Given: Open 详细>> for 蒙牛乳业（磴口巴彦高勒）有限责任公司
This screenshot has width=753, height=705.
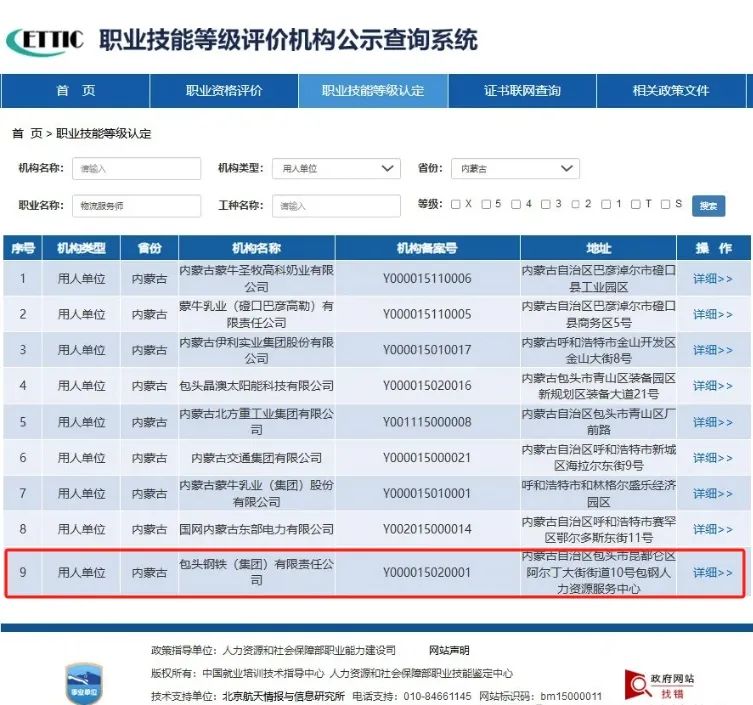Looking at the screenshot, I should pos(713,314).
